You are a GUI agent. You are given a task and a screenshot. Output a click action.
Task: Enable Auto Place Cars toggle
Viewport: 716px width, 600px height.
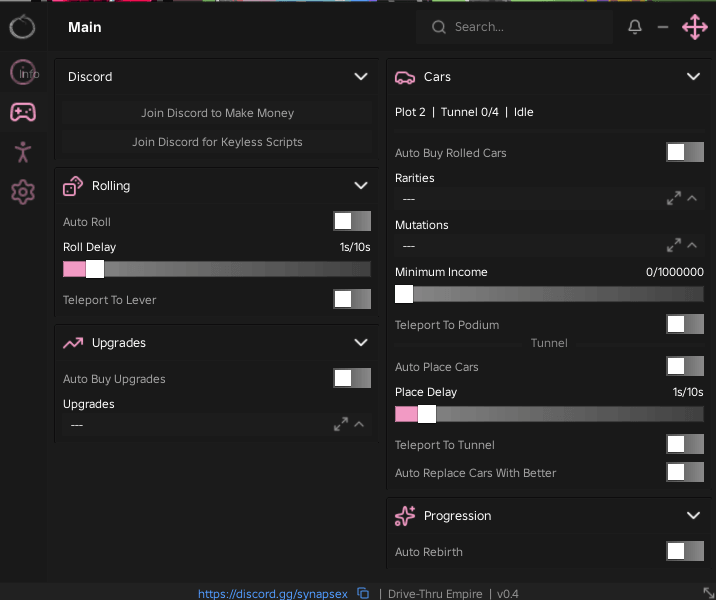coord(685,366)
